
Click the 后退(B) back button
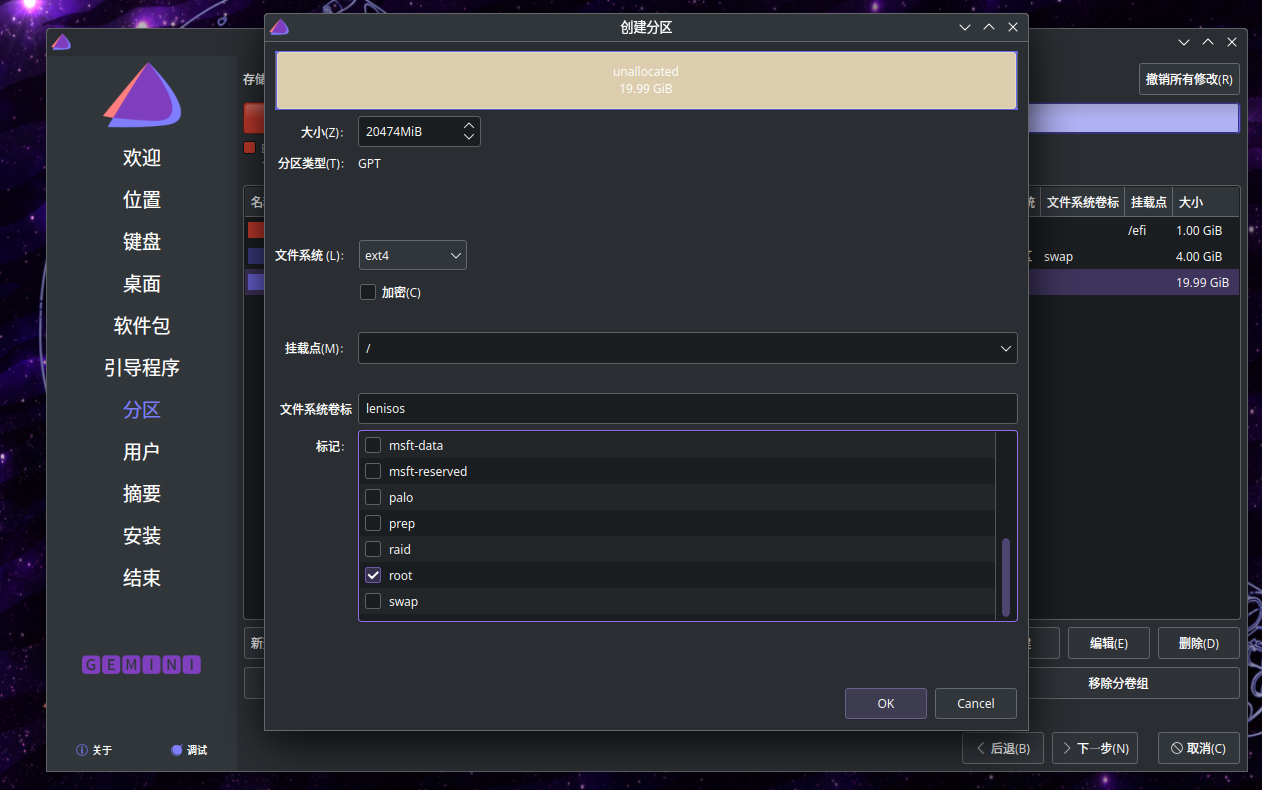coord(1003,748)
